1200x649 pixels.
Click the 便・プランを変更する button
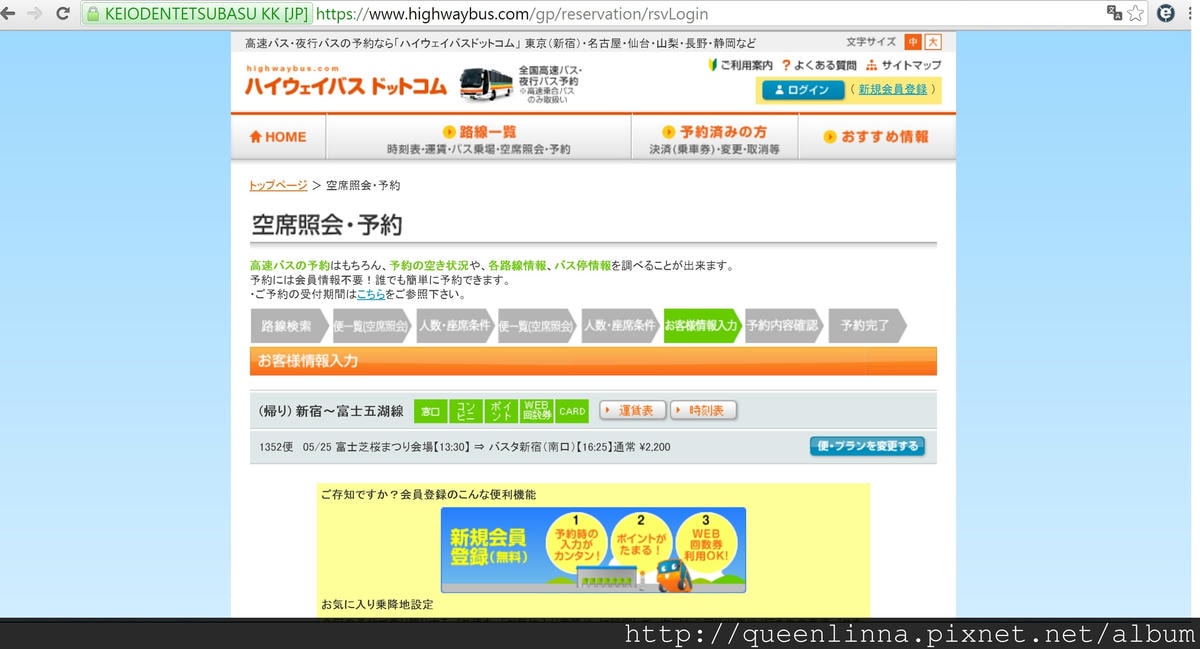(x=867, y=447)
